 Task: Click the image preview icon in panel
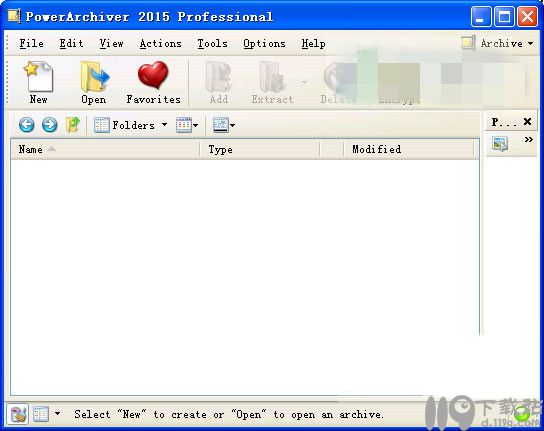(500, 144)
